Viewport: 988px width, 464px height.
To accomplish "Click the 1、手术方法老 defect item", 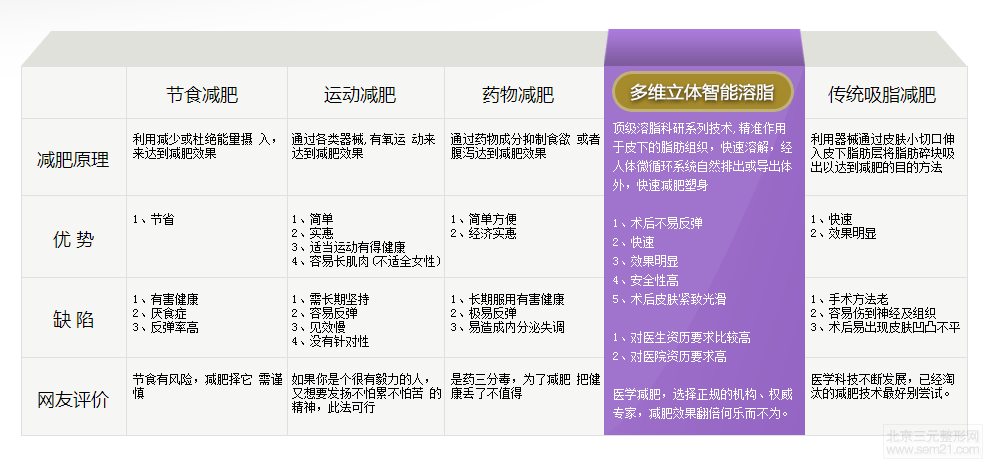I will (x=849, y=299).
